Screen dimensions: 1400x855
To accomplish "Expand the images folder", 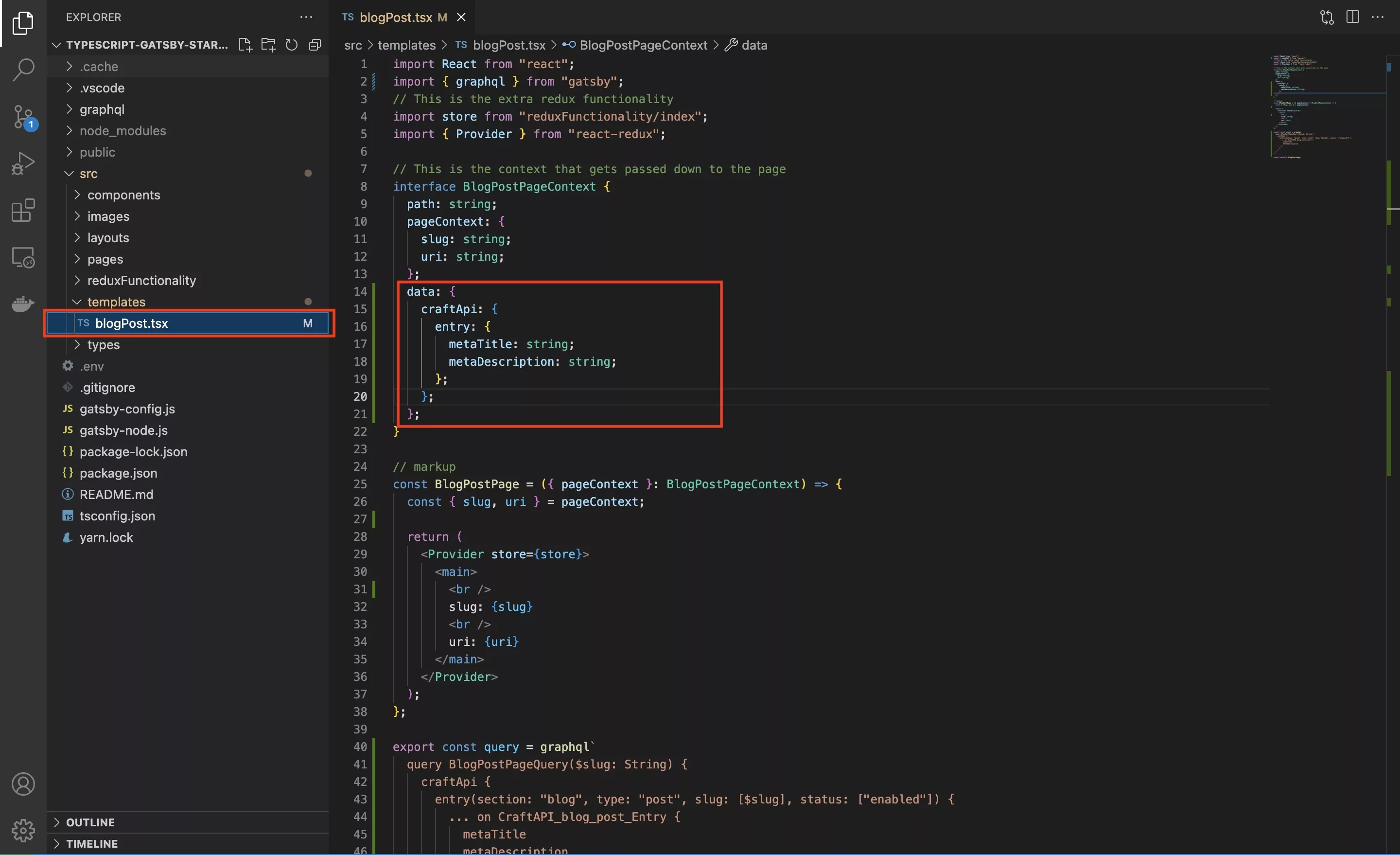I will pyautogui.click(x=188, y=216).
